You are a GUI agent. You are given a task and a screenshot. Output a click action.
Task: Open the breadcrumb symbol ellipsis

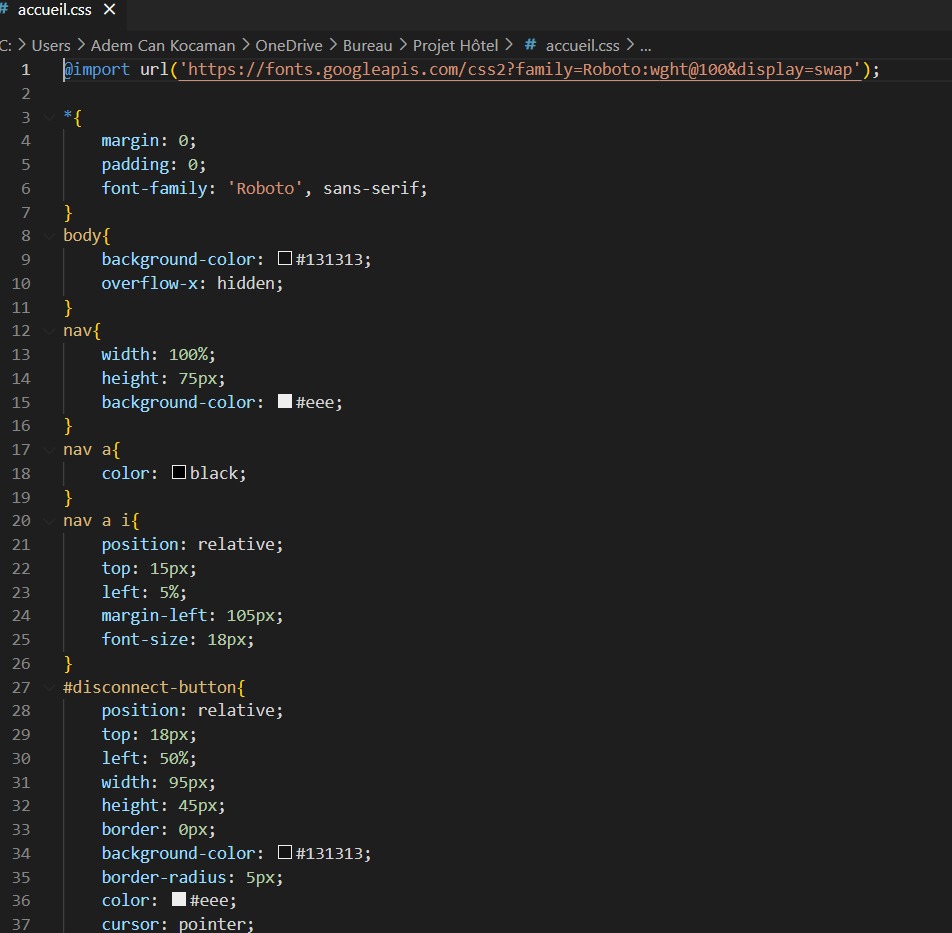tap(645, 45)
